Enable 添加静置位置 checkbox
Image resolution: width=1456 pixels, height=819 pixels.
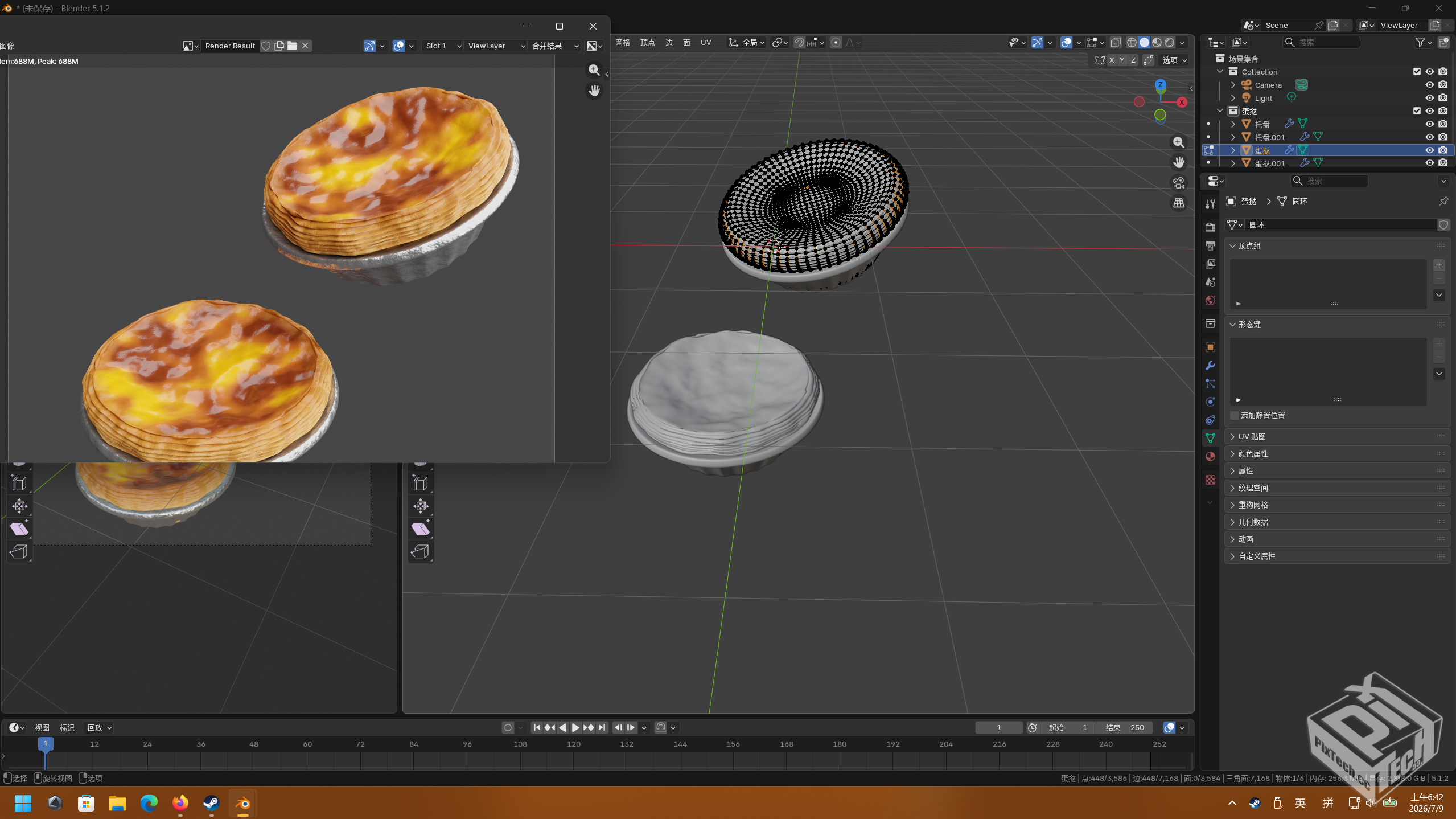(1234, 416)
